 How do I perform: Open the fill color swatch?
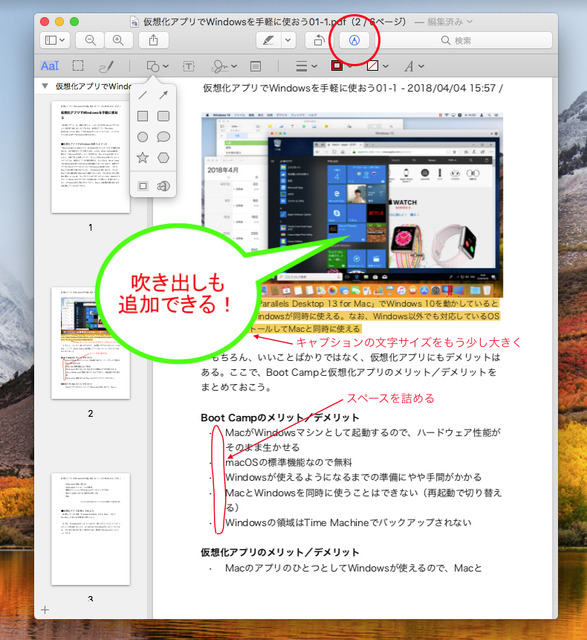pos(373,66)
